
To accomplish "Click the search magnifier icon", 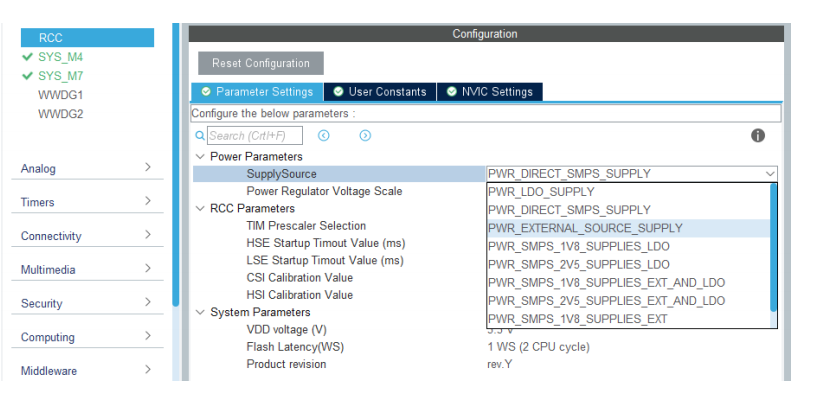I will (200, 135).
